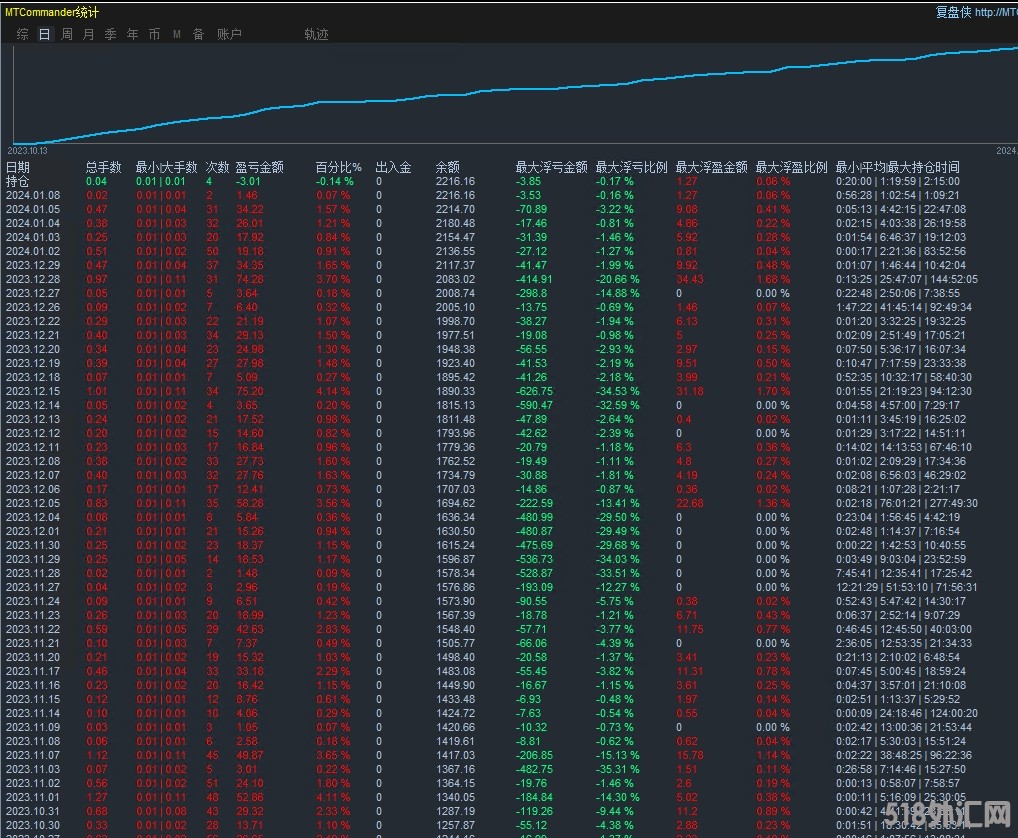Screen dimensions: 1018x838
Task: Click the 持仓 holdings row
Action: [18, 181]
